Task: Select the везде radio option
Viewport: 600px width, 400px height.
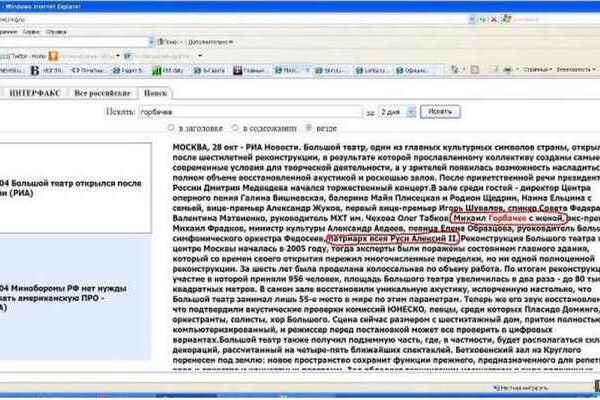Action: coord(309,128)
